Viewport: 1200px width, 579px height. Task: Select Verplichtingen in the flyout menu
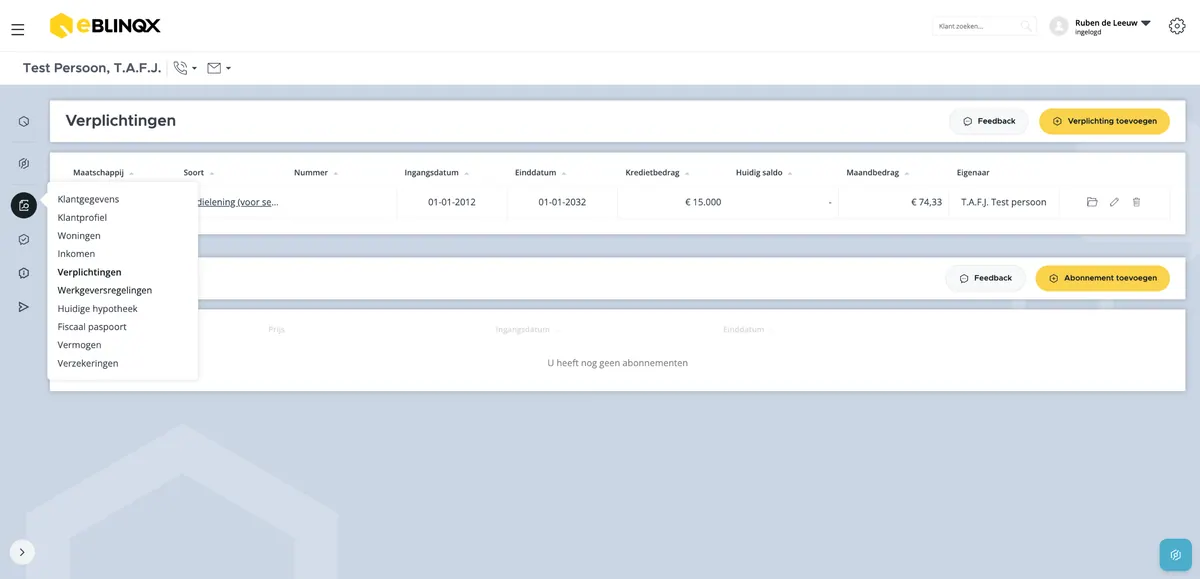click(90, 272)
